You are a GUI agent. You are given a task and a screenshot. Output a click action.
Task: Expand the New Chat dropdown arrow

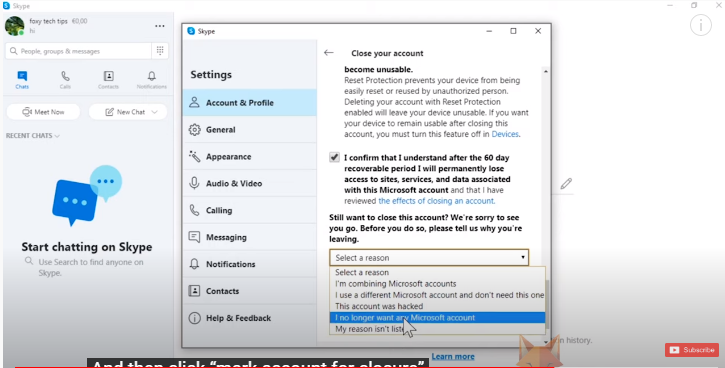154,112
